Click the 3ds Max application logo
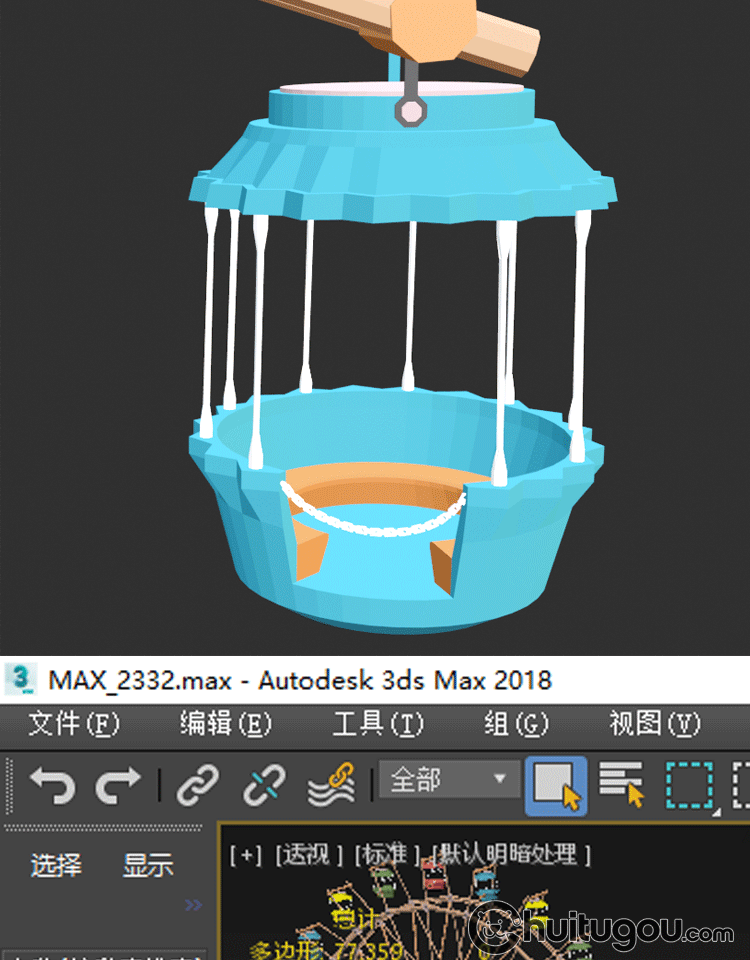Viewport: 750px width, 960px height. point(21,680)
